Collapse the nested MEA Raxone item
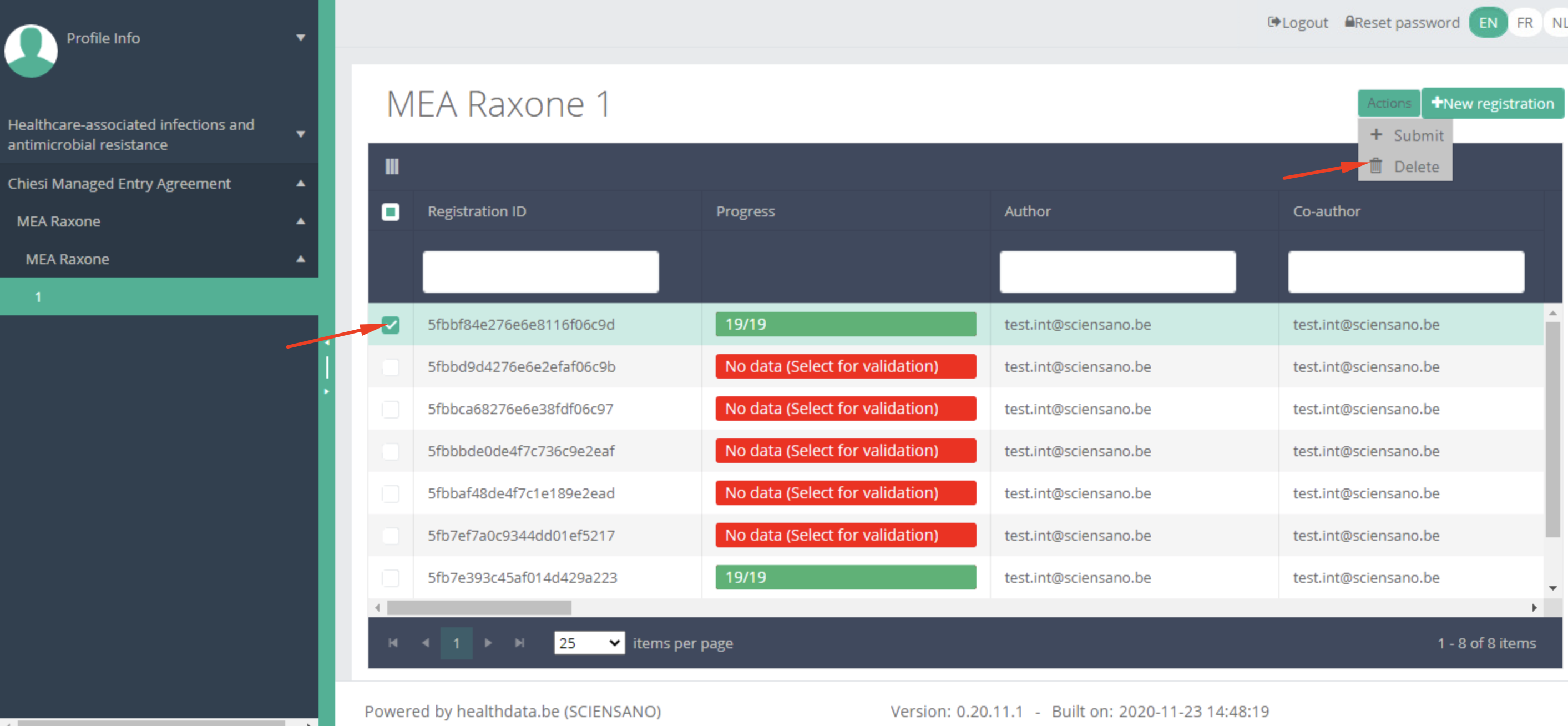Viewport: 1568px width, 726px height. pos(300,259)
